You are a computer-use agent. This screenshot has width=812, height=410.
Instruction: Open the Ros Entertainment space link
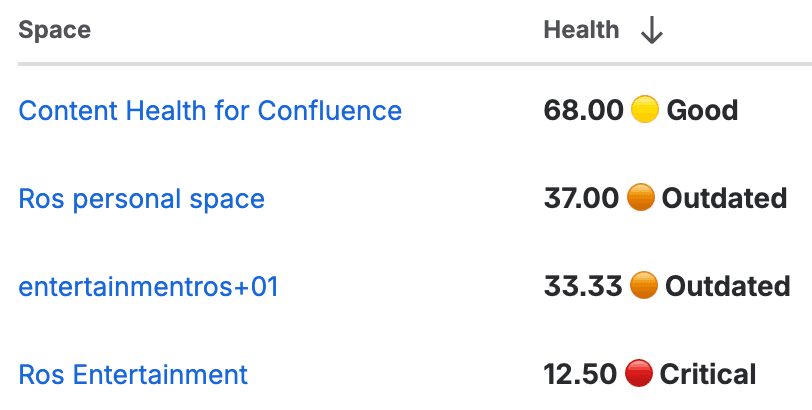pos(133,375)
